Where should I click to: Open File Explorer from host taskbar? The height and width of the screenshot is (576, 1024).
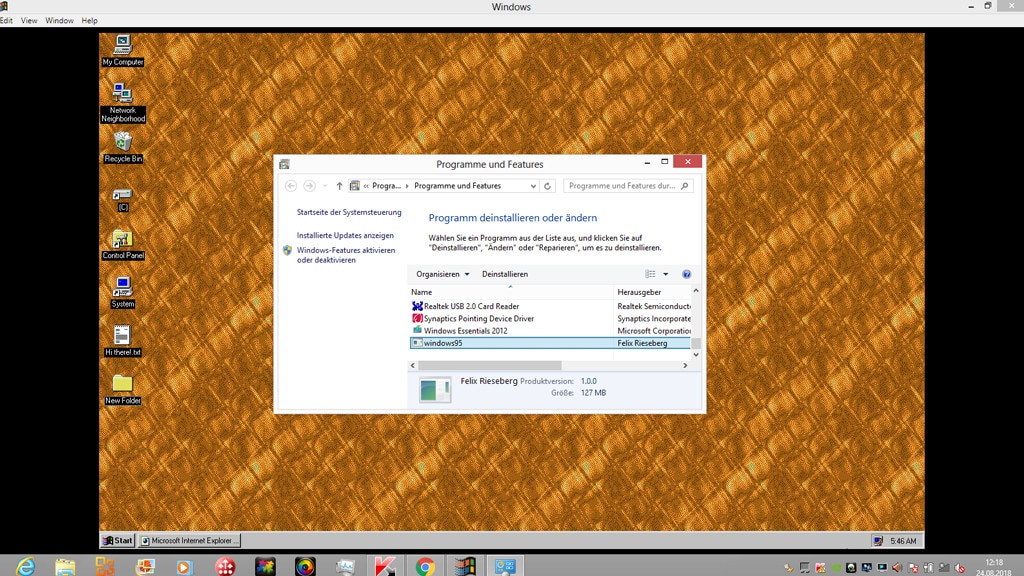65,566
